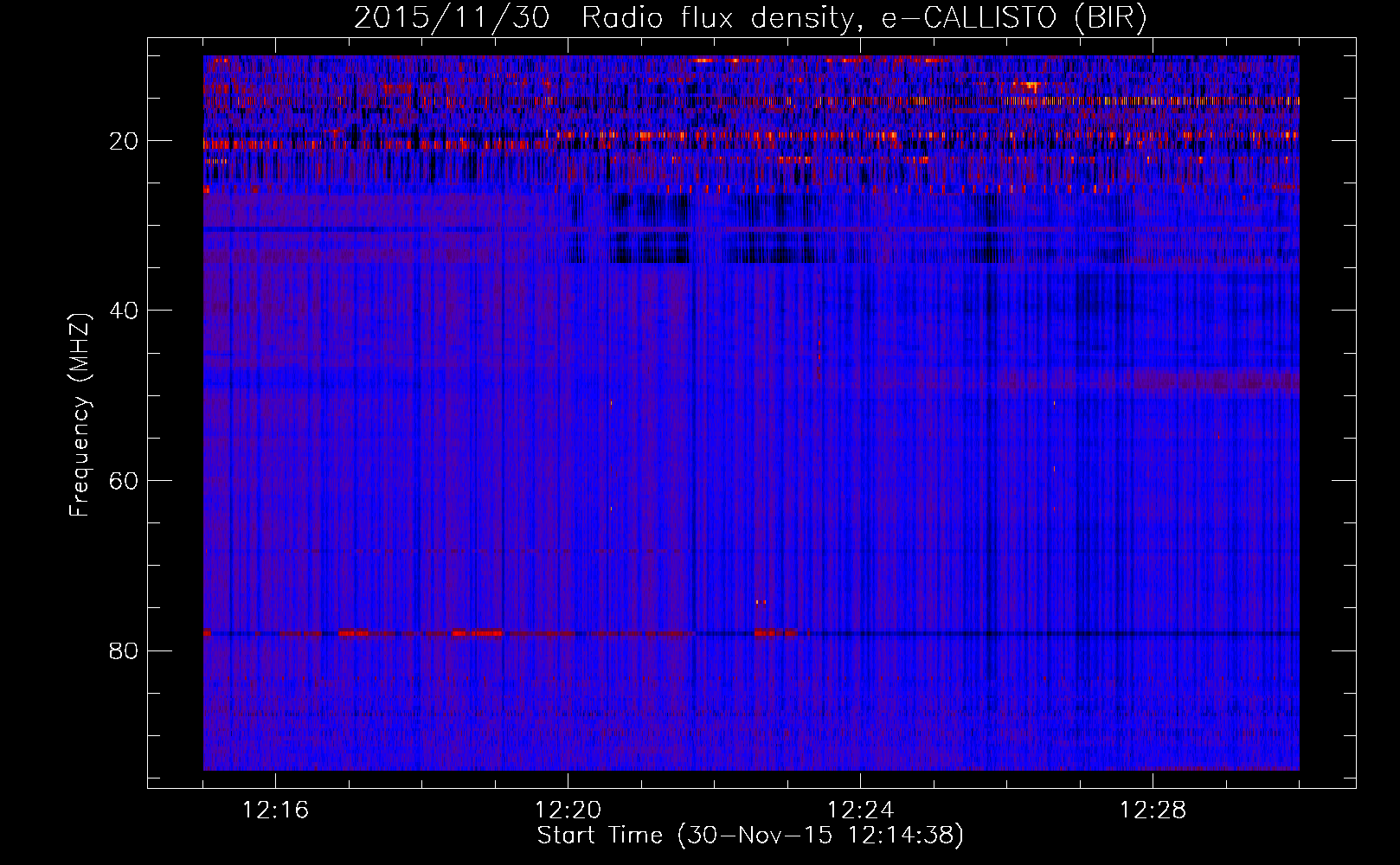Click the 60 MHz frequency axis label

125,481
